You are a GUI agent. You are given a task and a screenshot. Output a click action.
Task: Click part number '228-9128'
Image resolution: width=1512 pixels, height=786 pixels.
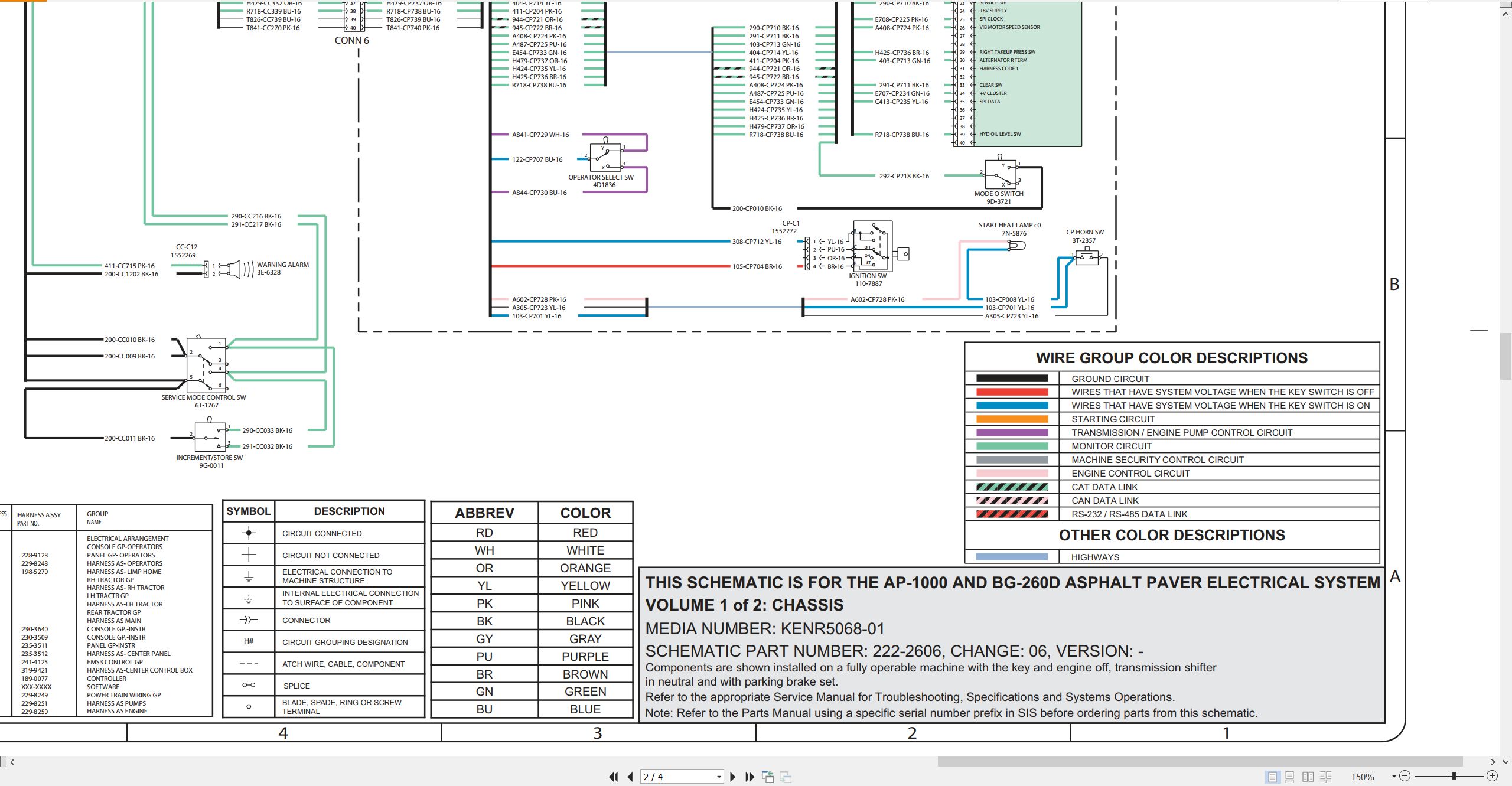(x=34, y=555)
